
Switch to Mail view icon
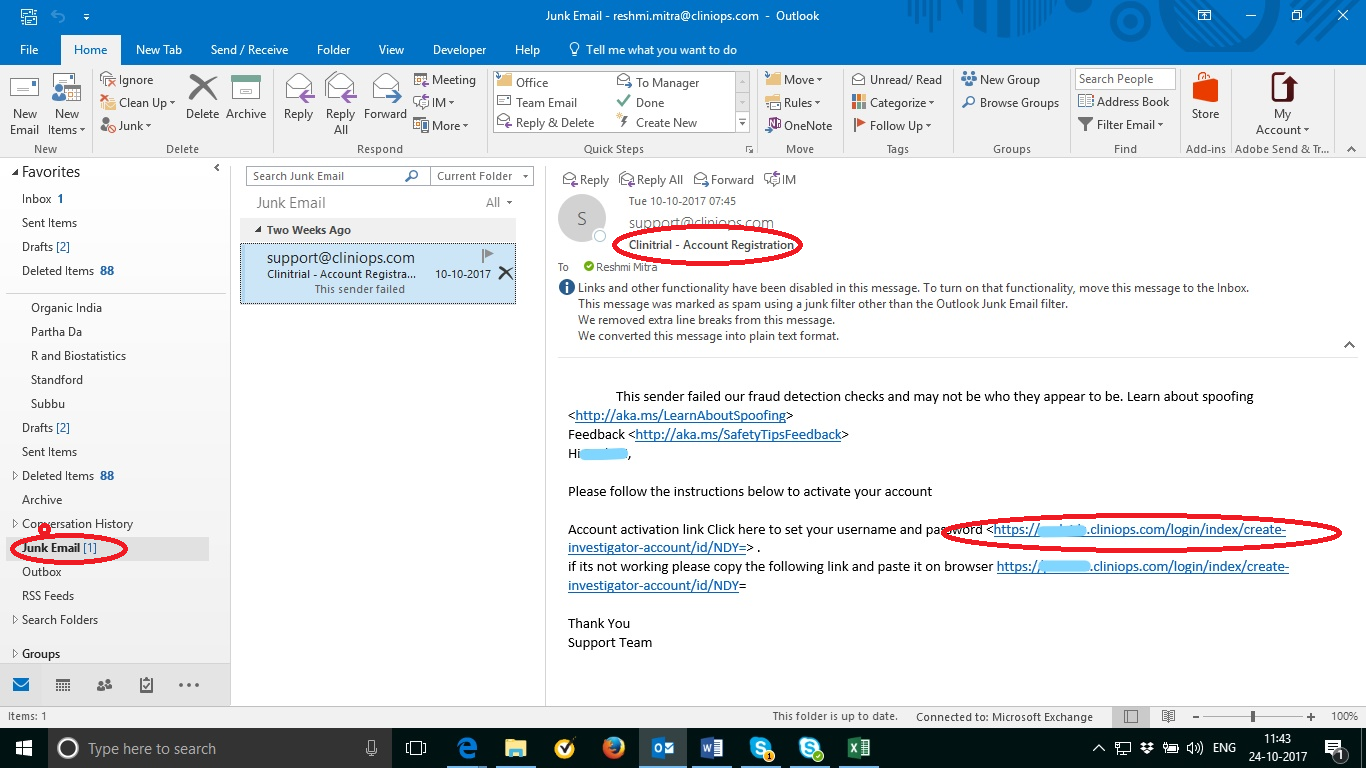coord(21,685)
